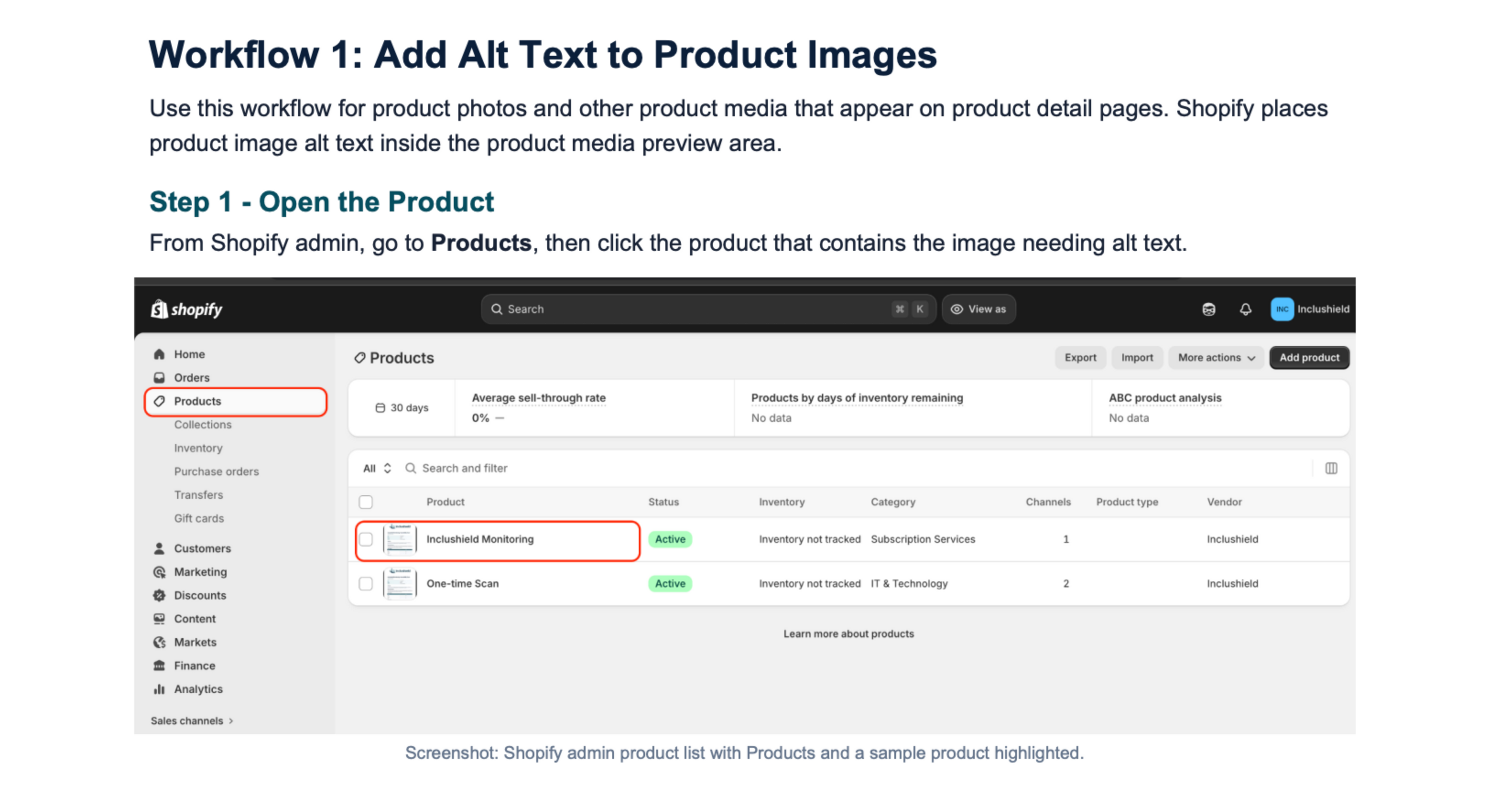Click the magnifier icon in Search and filter
This screenshot has width=1489, height=812.
coord(410,468)
